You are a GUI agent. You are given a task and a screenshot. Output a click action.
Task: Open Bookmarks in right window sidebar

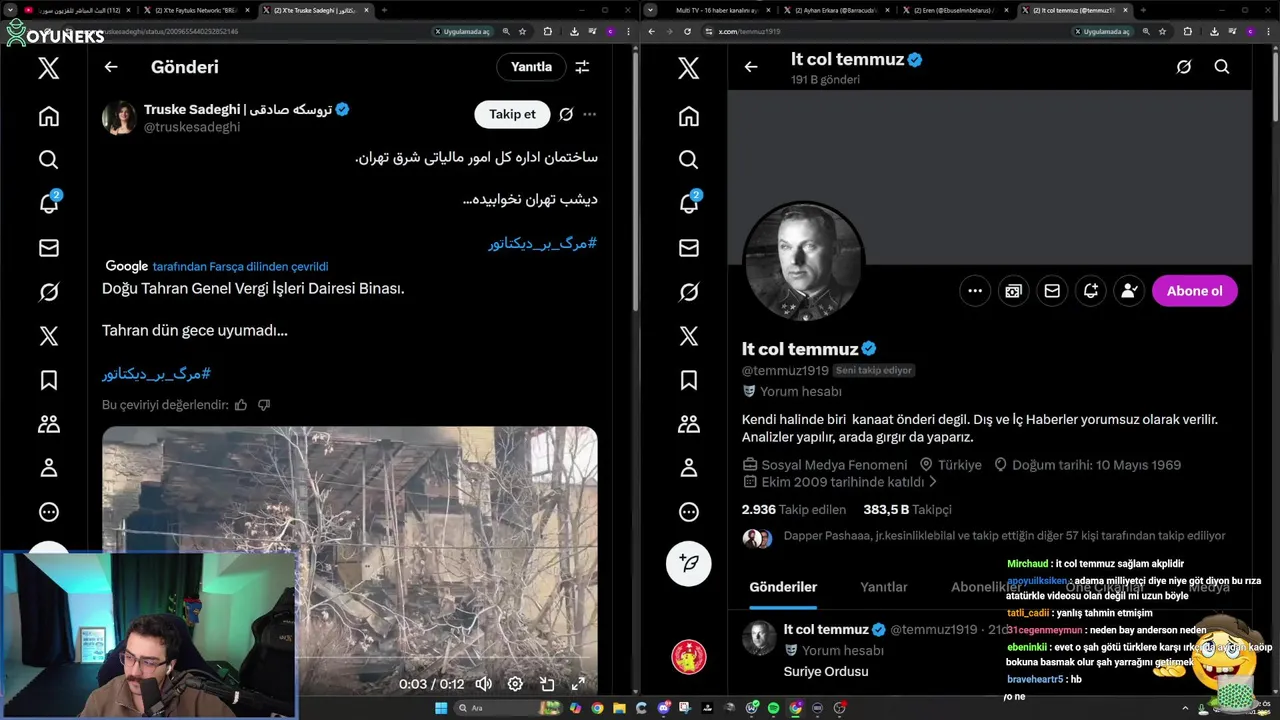pos(688,380)
